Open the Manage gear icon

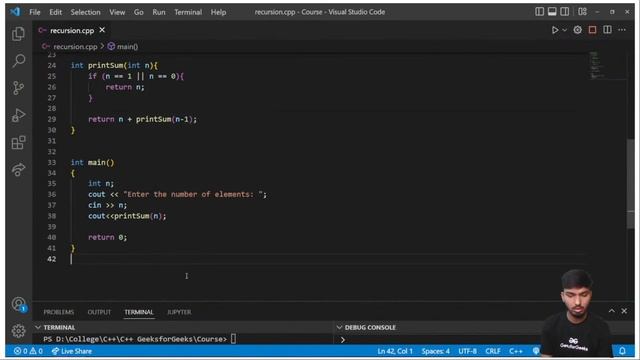18,331
